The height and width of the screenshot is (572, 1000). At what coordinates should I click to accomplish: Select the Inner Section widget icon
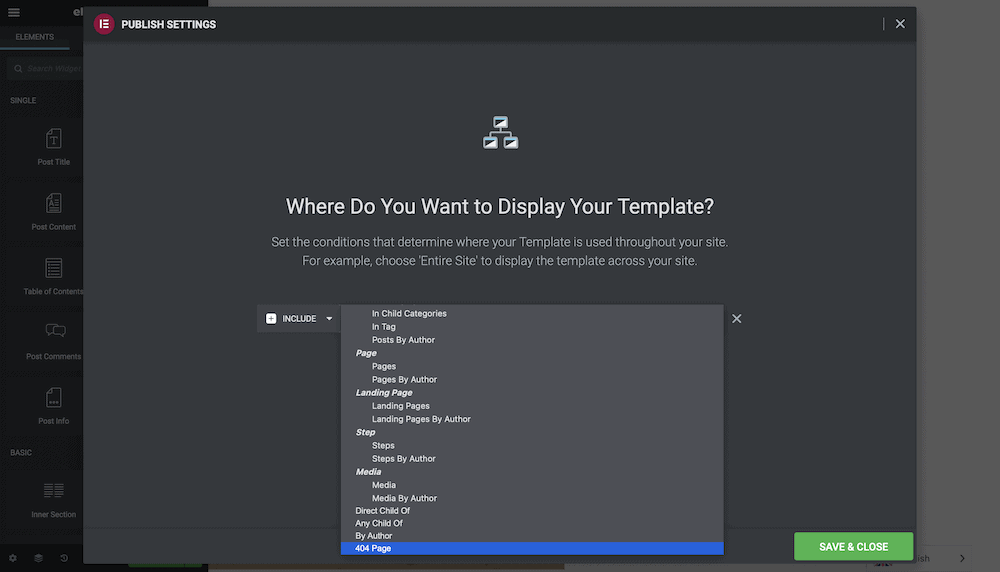[54, 490]
